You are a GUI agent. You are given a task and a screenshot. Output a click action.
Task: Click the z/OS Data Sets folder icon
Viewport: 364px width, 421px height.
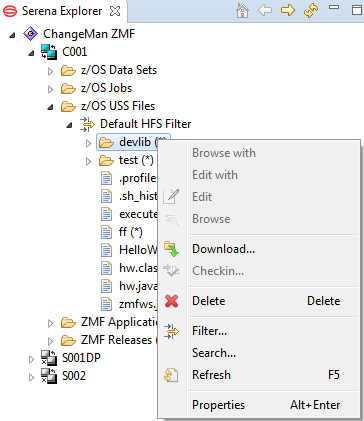click(68, 70)
